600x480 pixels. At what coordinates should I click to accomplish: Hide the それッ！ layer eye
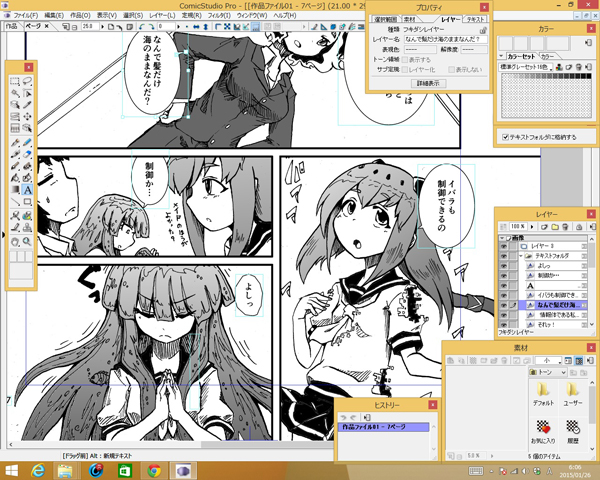[504, 325]
